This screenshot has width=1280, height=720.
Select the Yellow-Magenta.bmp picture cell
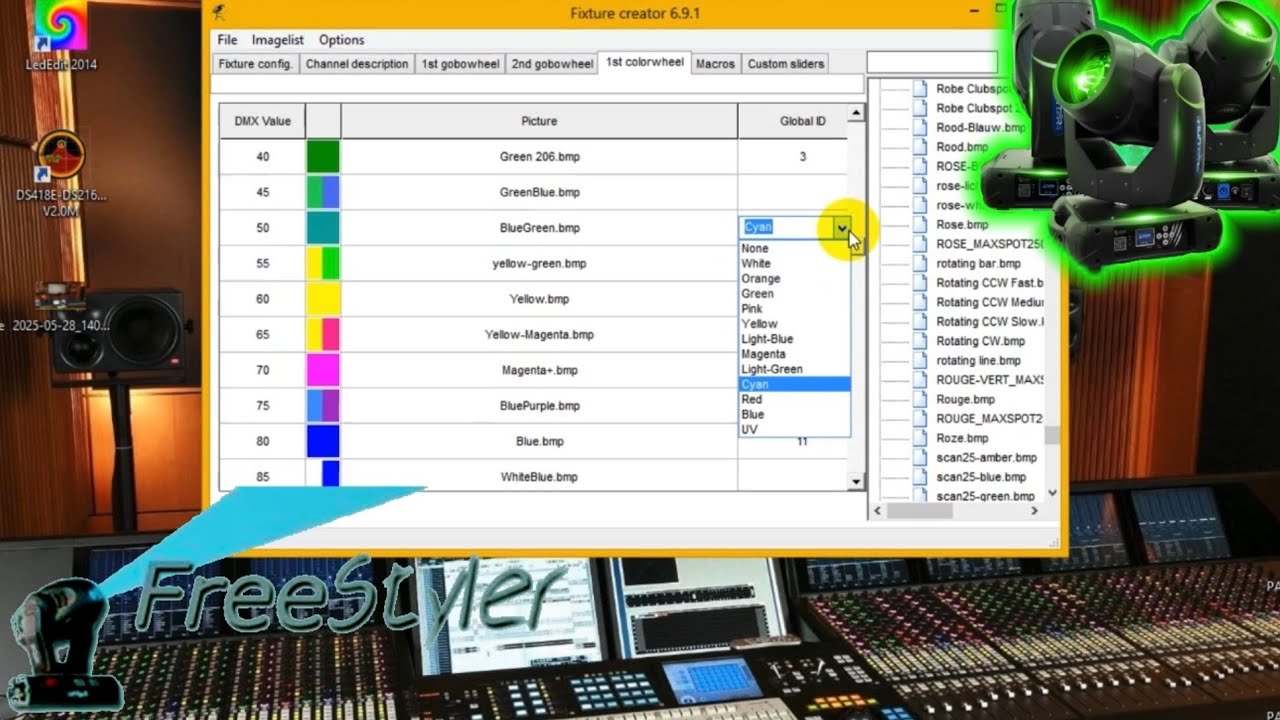[539, 335]
